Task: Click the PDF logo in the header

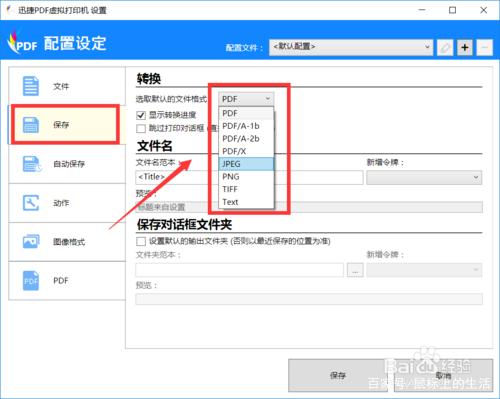Action: coord(22,43)
